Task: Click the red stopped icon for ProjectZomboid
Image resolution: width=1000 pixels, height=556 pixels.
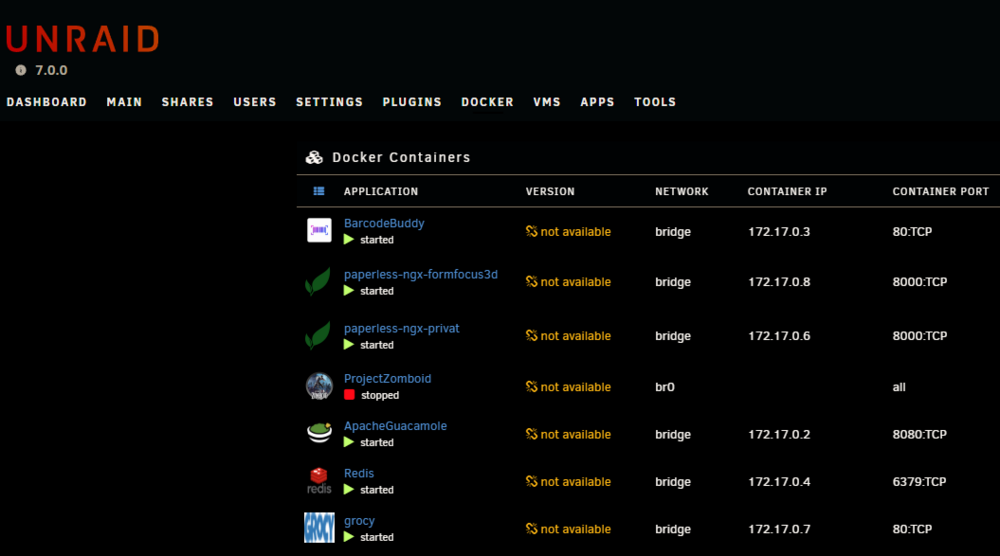Action: (x=349, y=395)
